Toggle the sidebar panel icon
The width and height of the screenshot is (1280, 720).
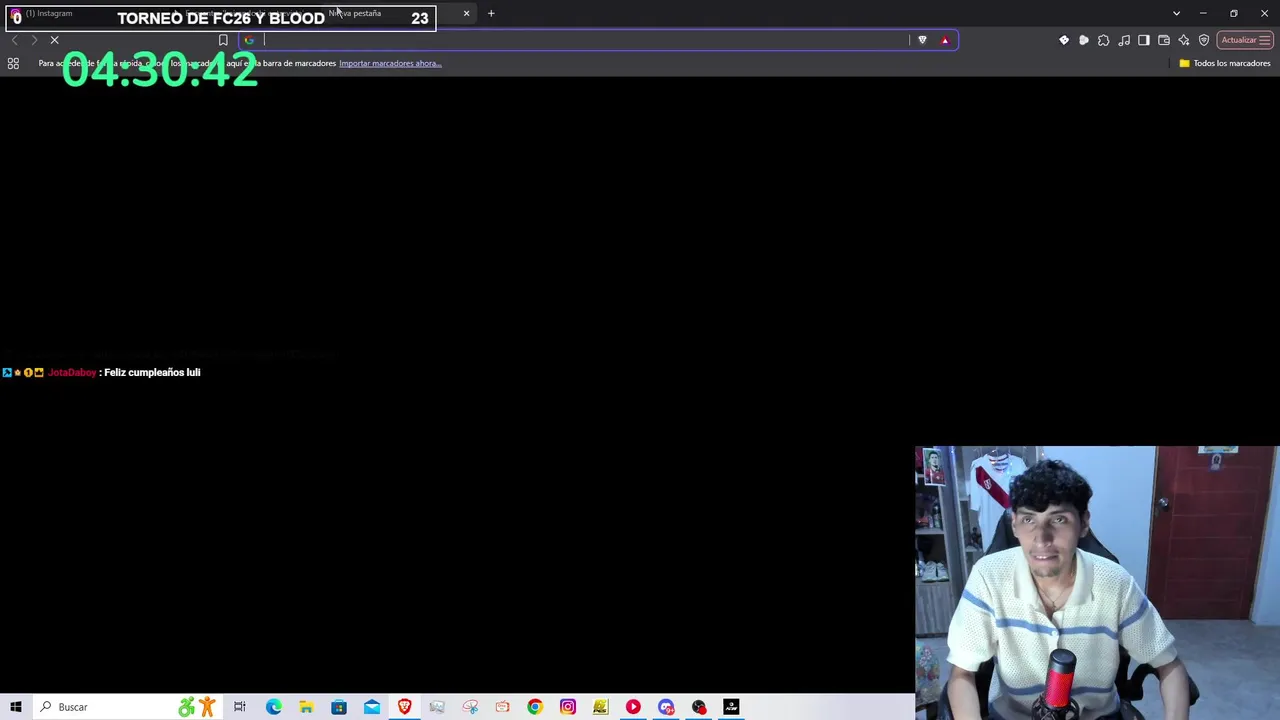(x=1144, y=40)
